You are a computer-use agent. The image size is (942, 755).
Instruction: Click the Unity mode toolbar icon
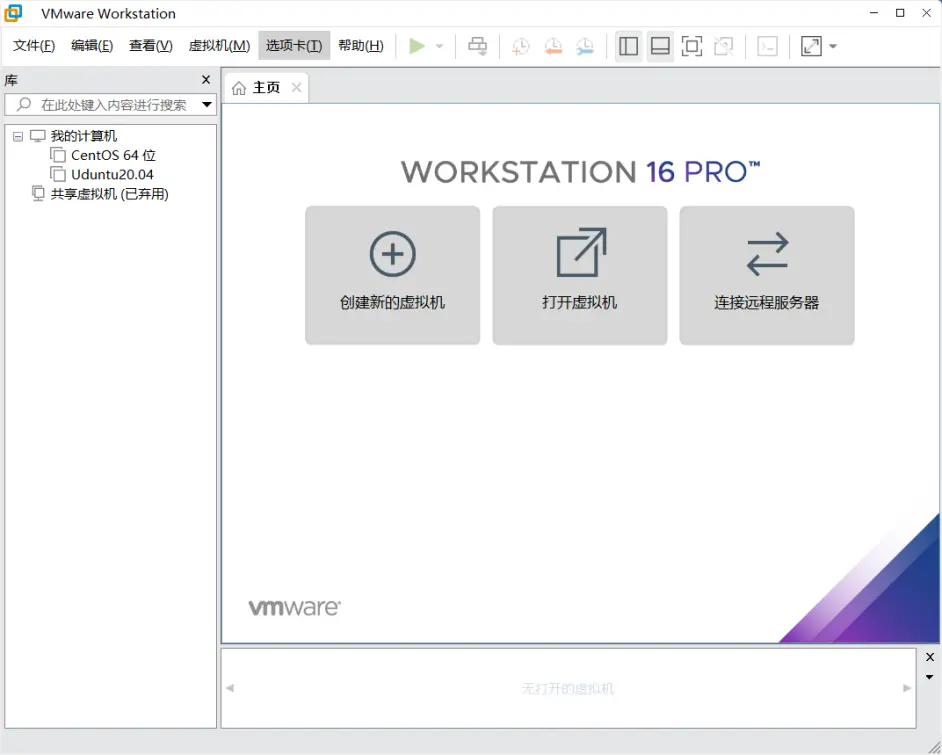[723, 46]
